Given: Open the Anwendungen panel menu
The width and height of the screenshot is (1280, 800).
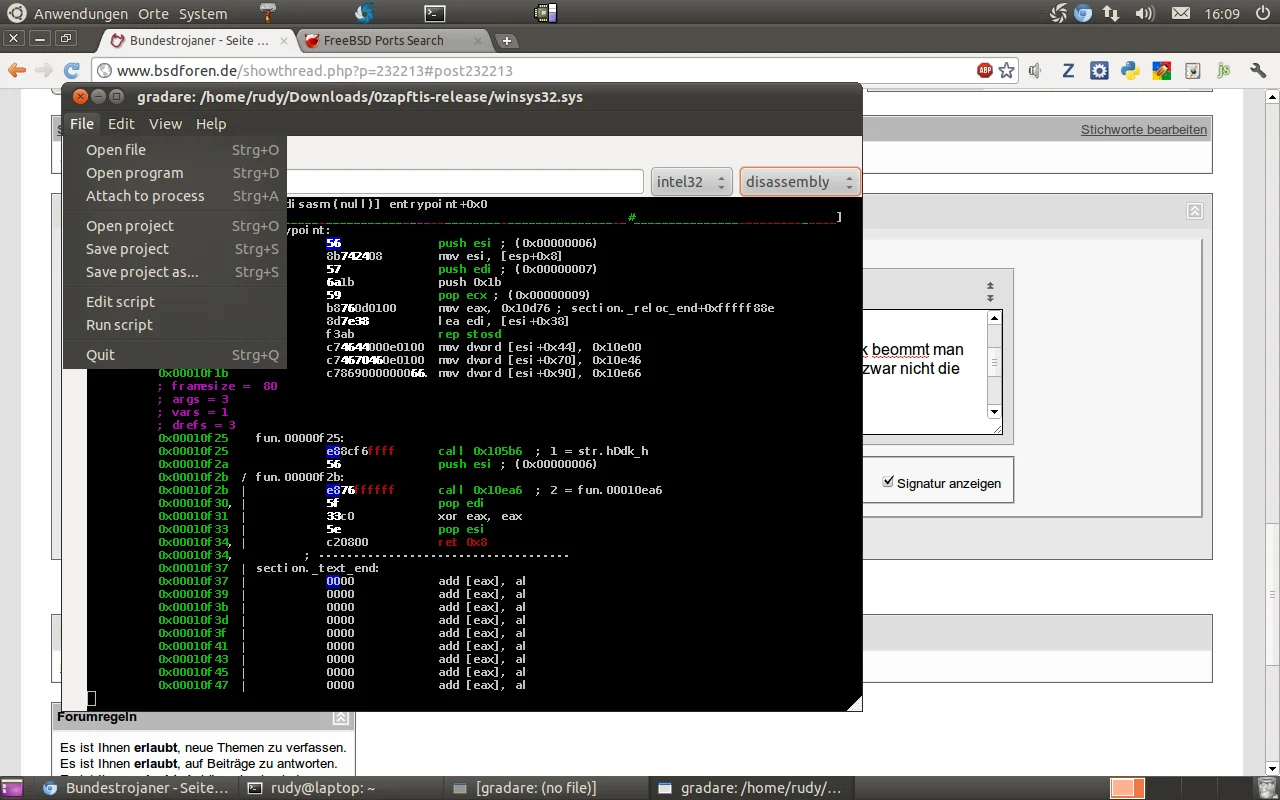Looking at the screenshot, I should pyautogui.click(x=81, y=14).
